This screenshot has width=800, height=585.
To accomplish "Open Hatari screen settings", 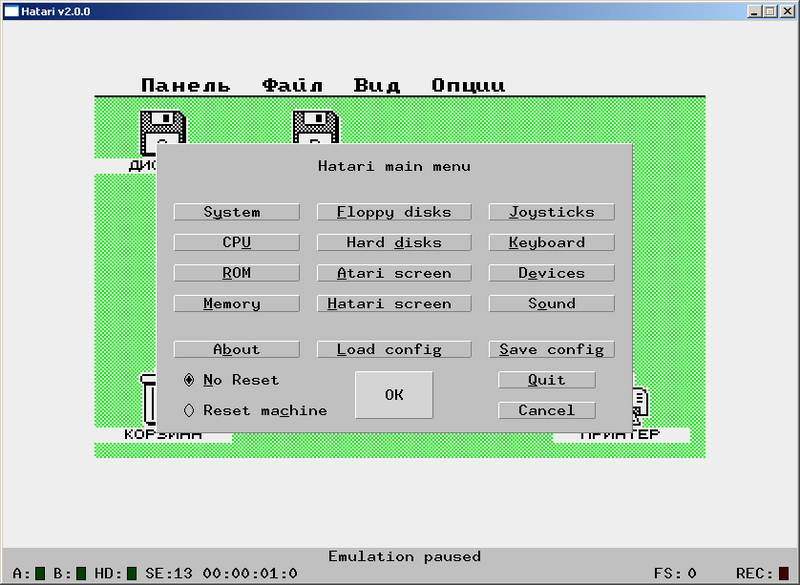I will tap(394, 303).
